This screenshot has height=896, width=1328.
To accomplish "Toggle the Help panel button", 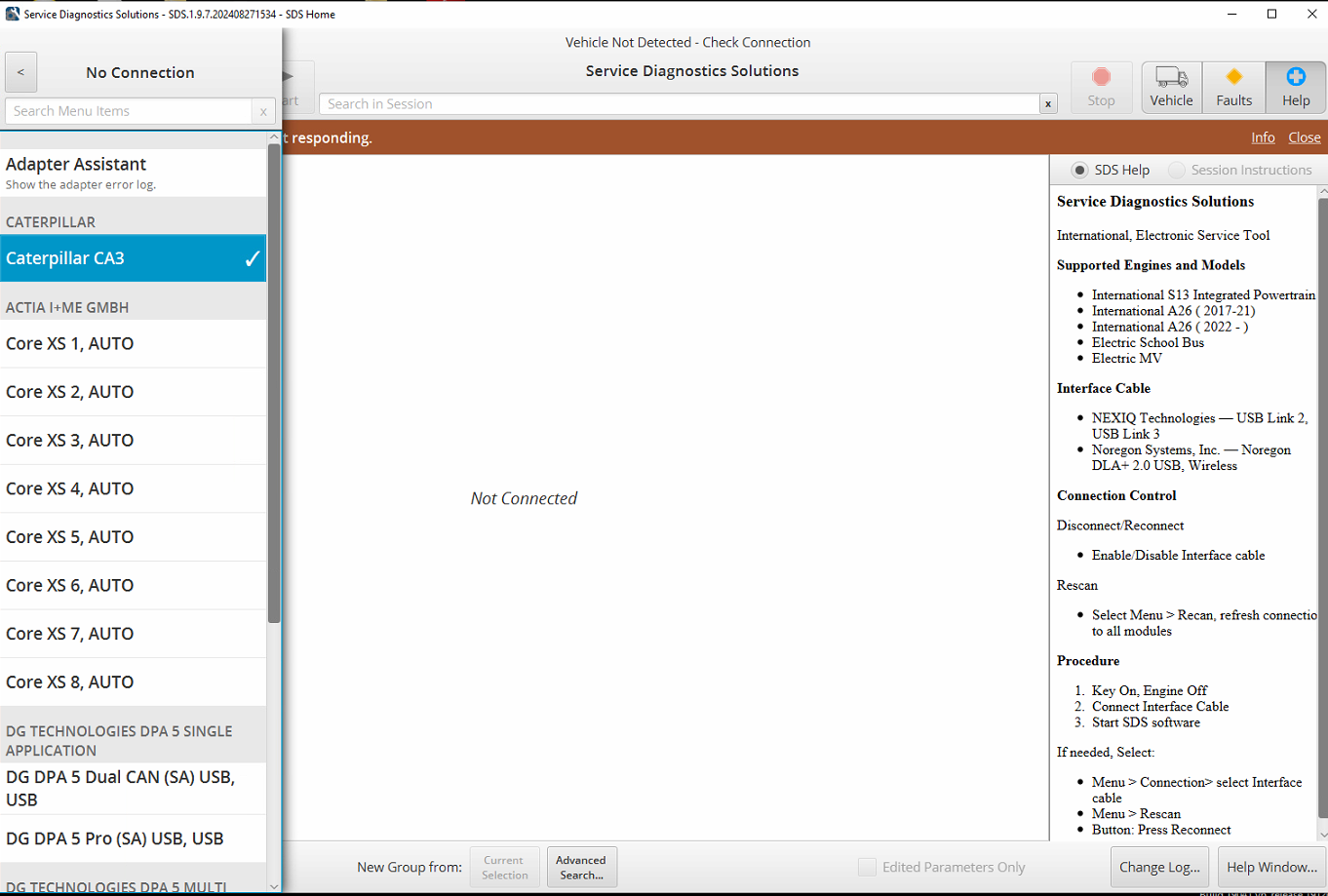I will (1296, 88).
